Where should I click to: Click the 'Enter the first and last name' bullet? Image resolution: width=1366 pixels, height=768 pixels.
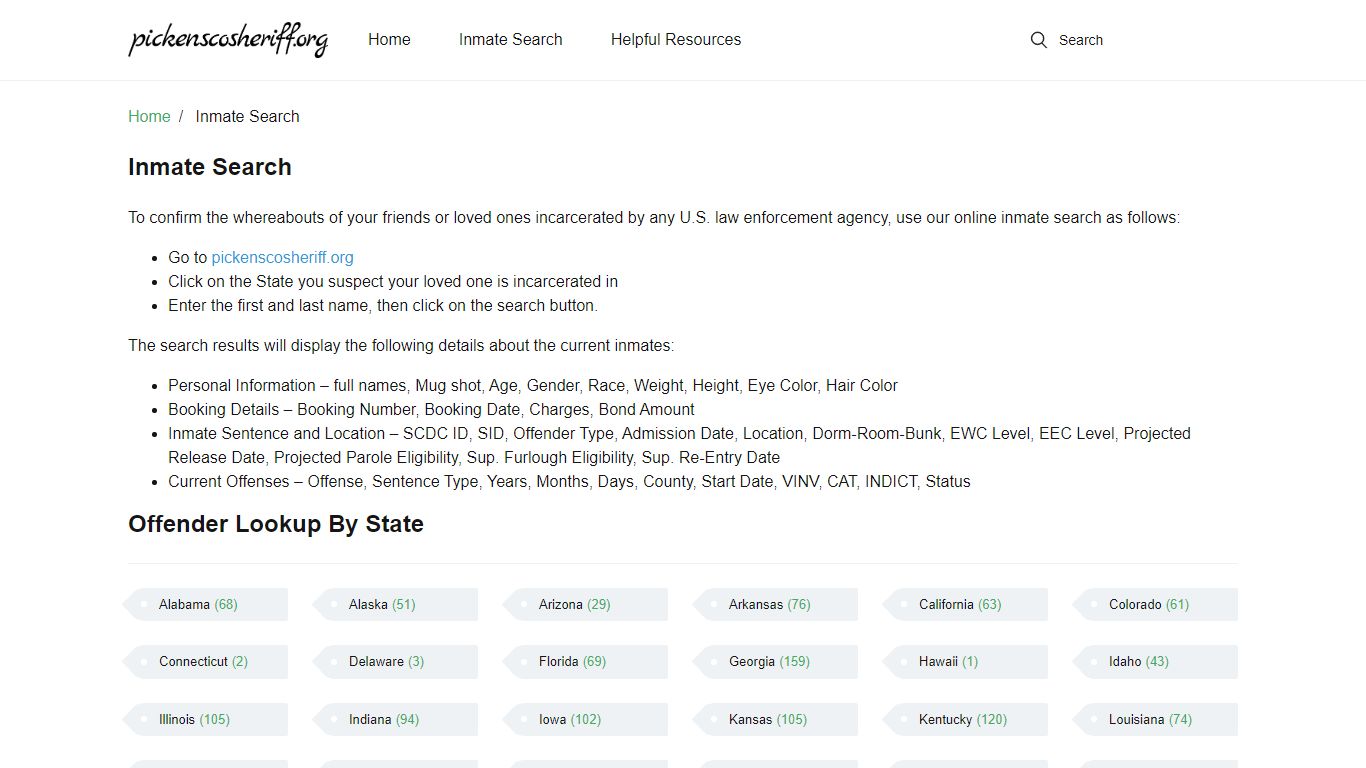tap(383, 305)
